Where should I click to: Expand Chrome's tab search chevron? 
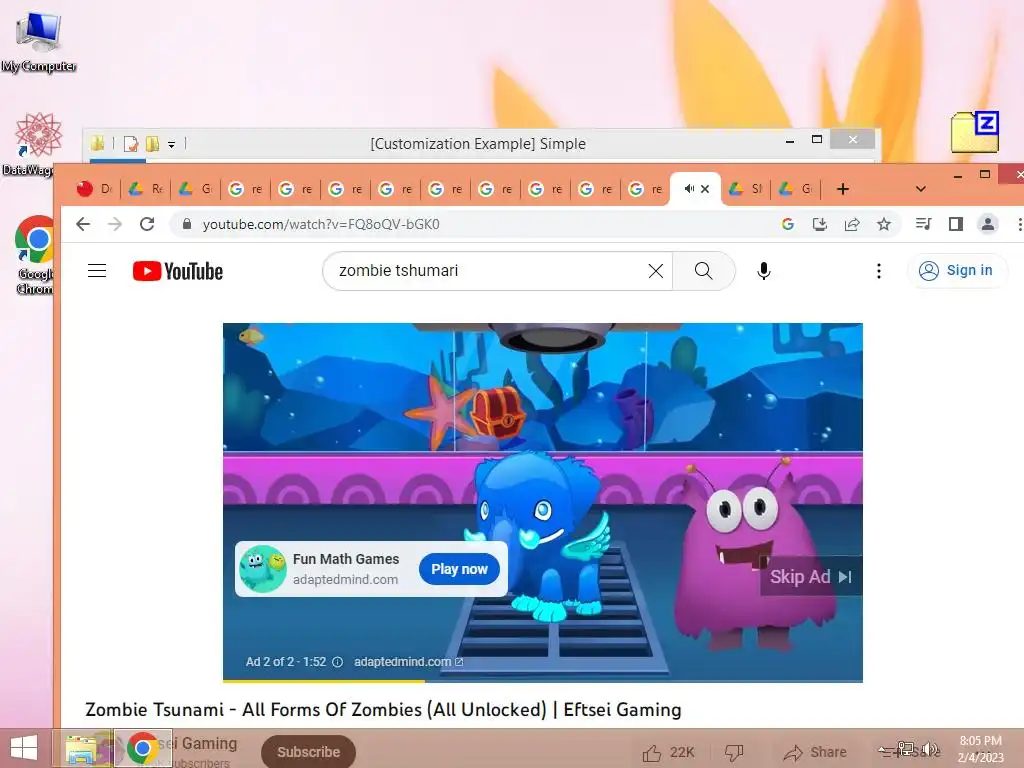(x=921, y=189)
